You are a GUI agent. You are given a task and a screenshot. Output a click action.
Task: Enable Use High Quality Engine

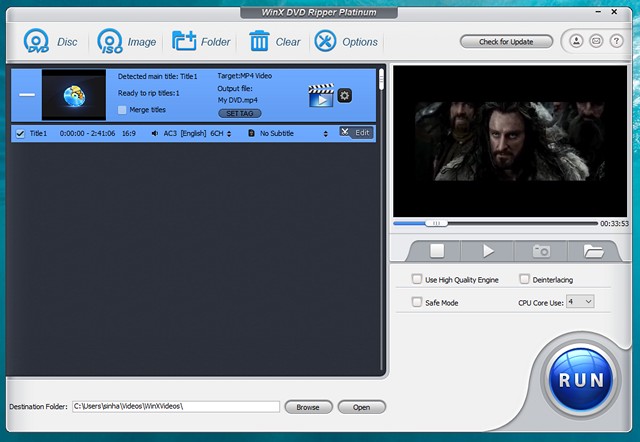tap(417, 279)
